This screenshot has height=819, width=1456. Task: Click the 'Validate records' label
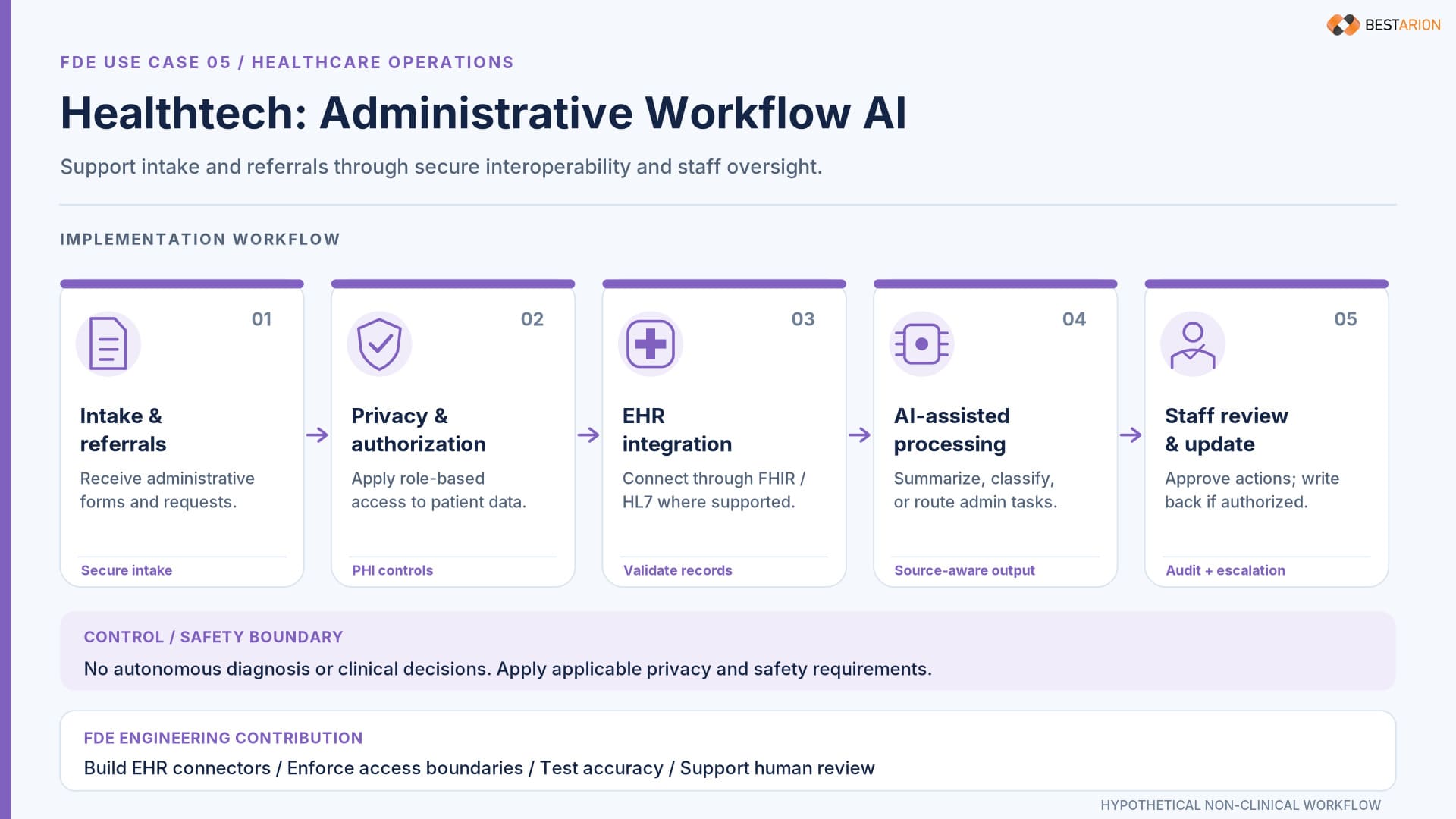click(677, 570)
